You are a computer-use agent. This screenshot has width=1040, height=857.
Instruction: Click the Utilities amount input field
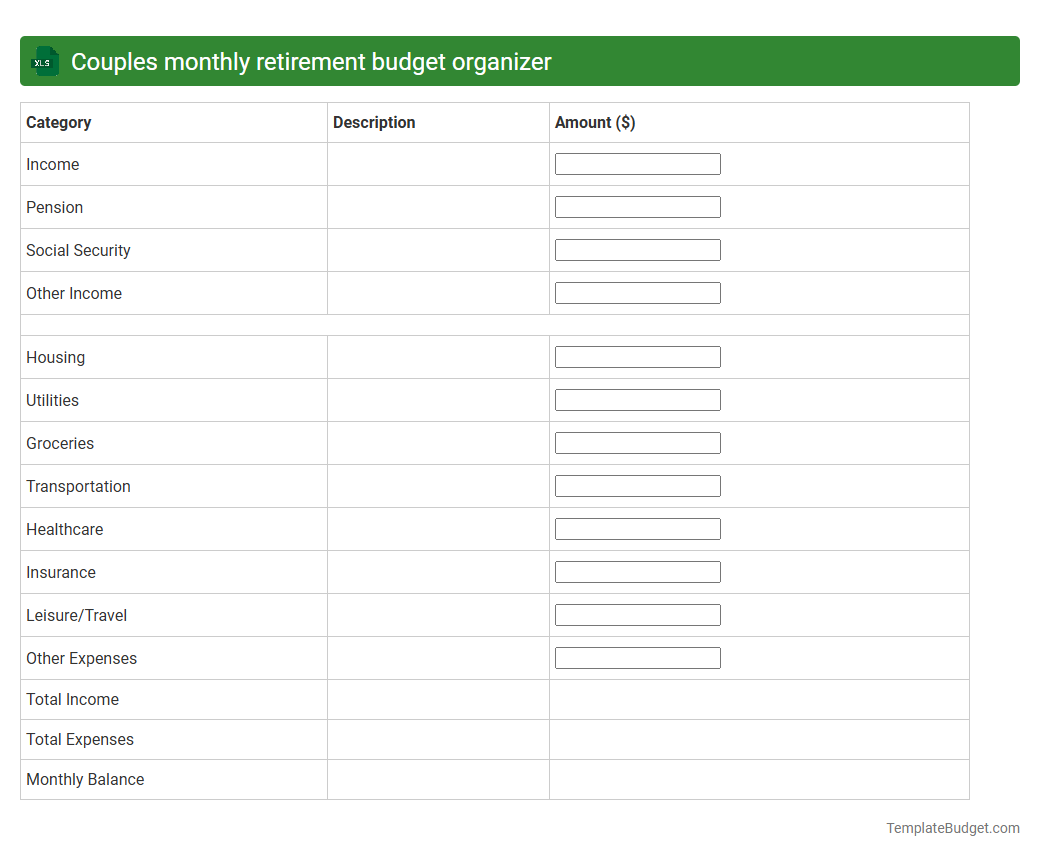coord(637,399)
